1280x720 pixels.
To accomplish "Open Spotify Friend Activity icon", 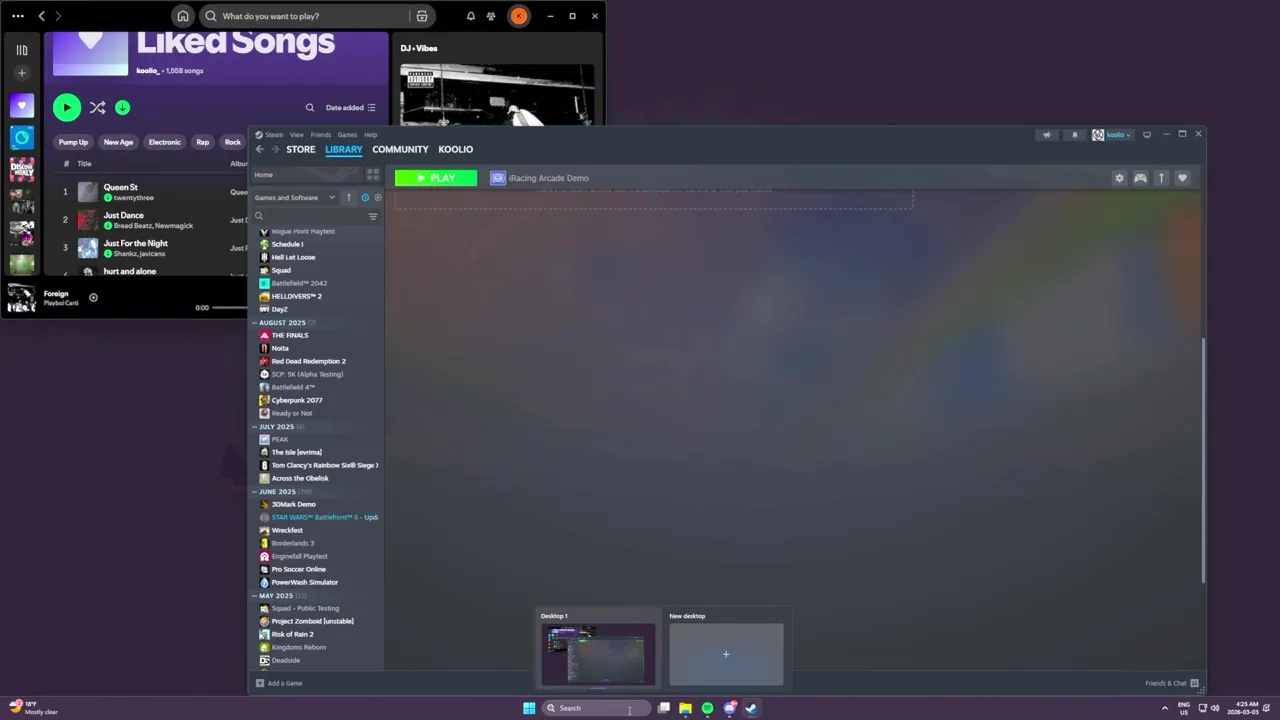I will (491, 16).
